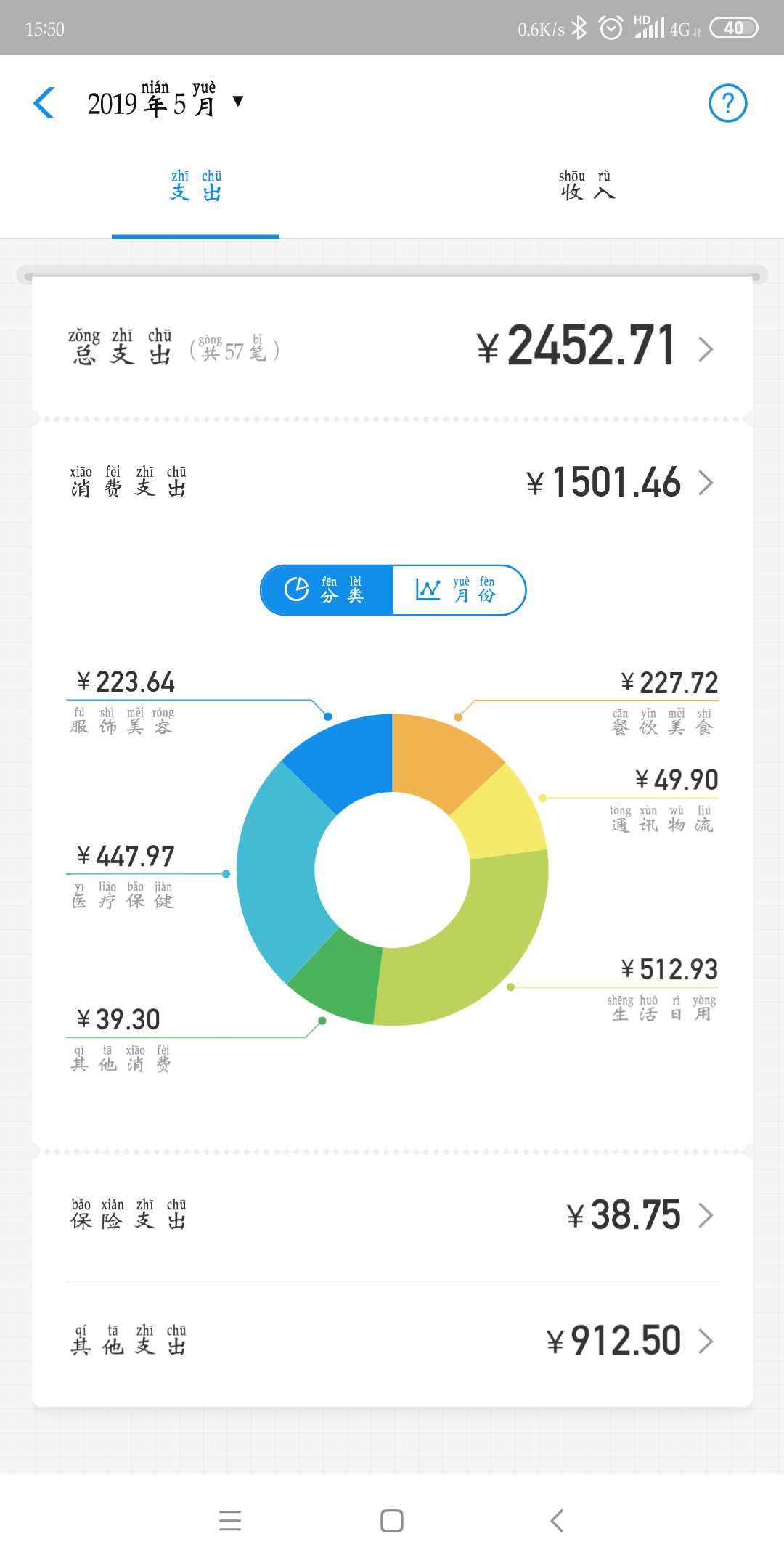Tap Android home square icon
784x1568 pixels.
pyautogui.click(x=392, y=1520)
